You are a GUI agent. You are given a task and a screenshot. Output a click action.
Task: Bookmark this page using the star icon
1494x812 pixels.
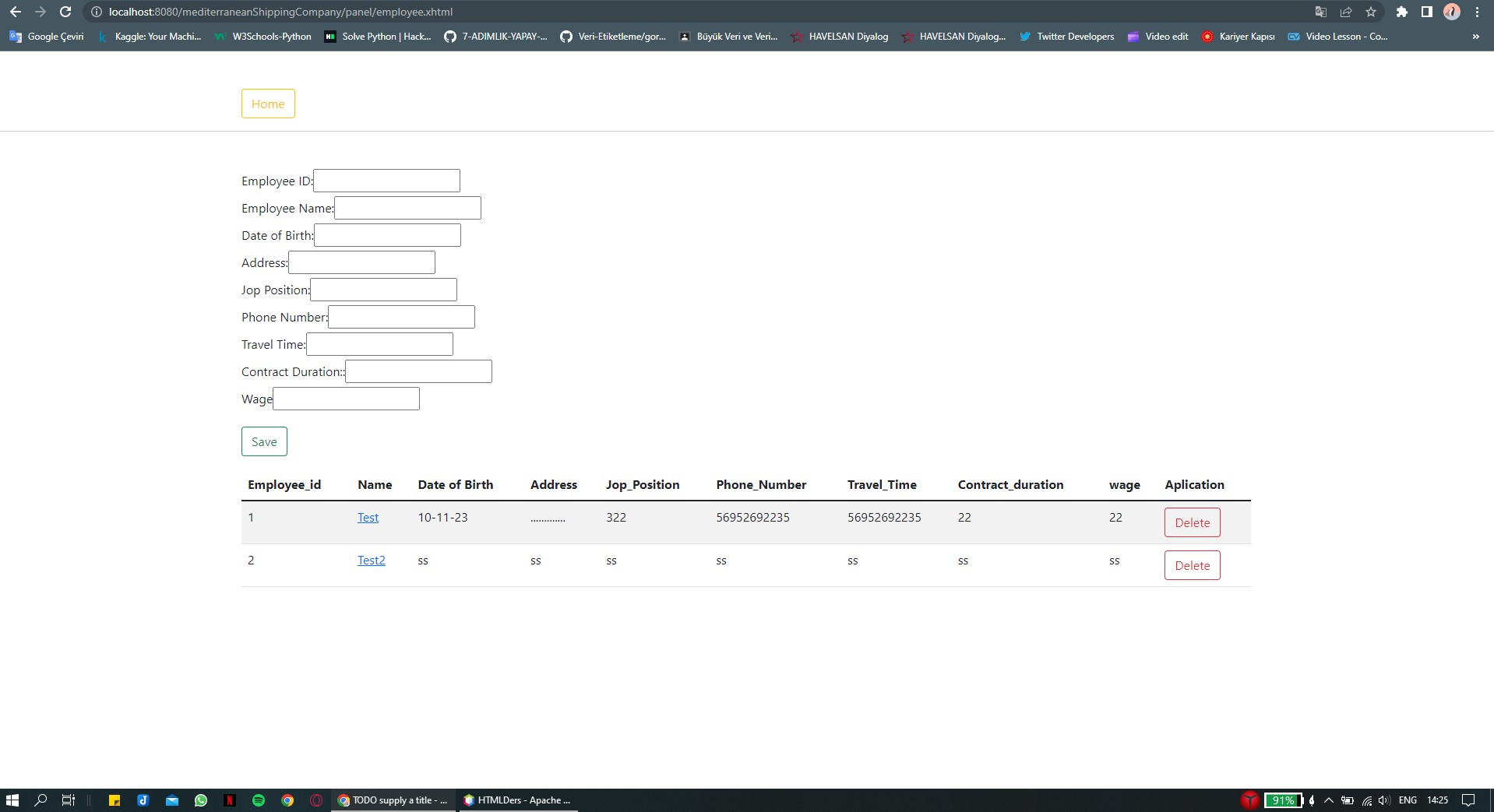pyautogui.click(x=1371, y=12)
